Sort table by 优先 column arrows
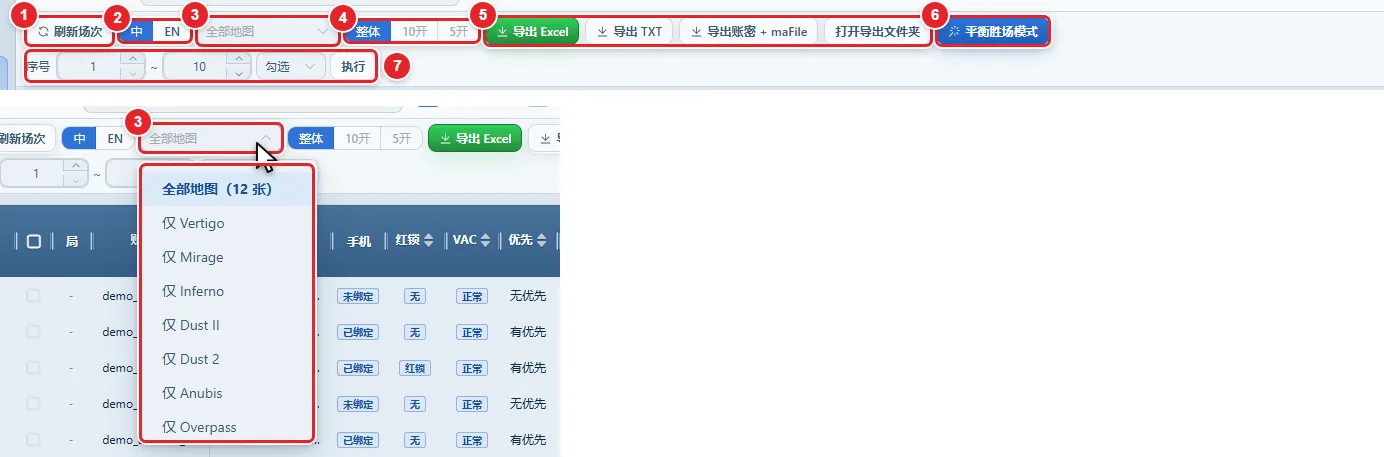 (541, 241)
